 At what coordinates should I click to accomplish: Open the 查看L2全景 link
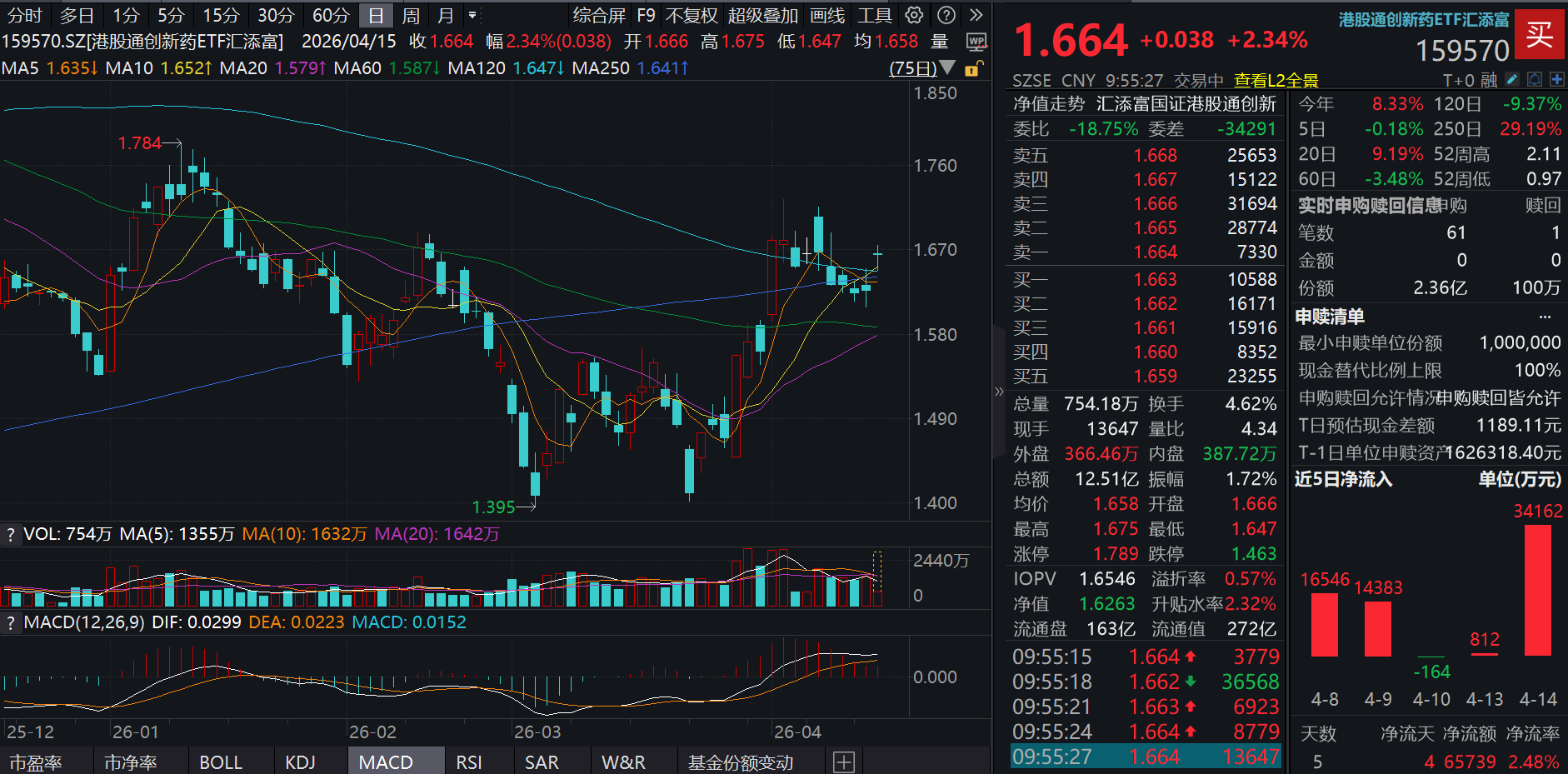coord(1277,79)
